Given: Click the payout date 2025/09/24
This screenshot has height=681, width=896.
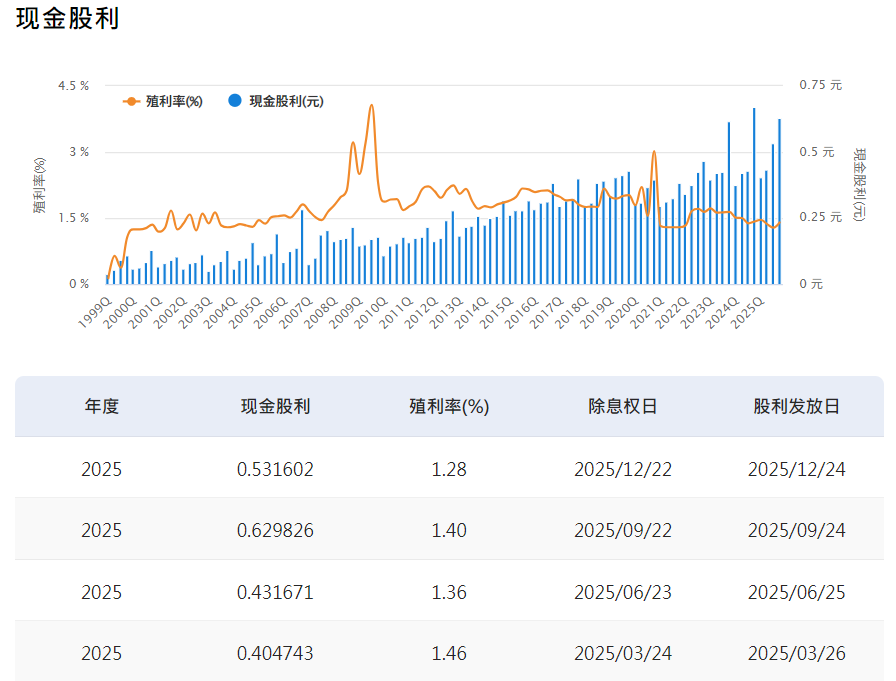Looking at the screenshot, I should [798, 530].
